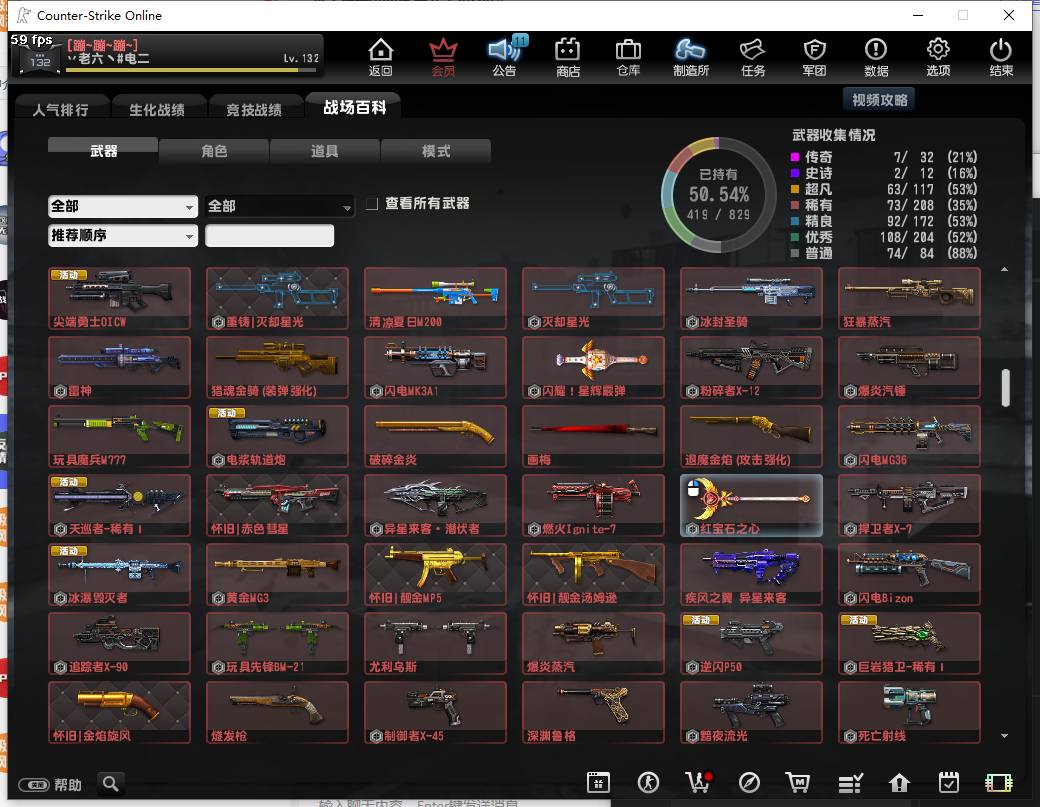Select the 黄金MG3 weapon card

(277, 574)
